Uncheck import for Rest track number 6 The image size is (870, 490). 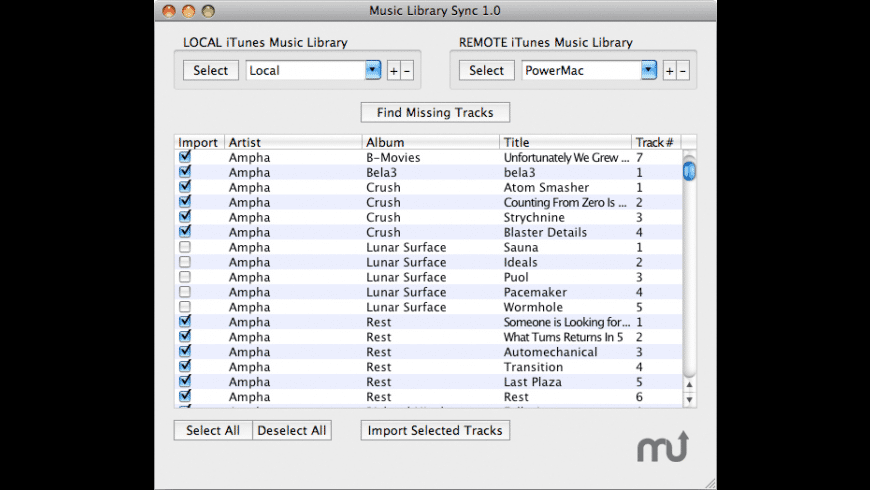[x=185, y=397]
